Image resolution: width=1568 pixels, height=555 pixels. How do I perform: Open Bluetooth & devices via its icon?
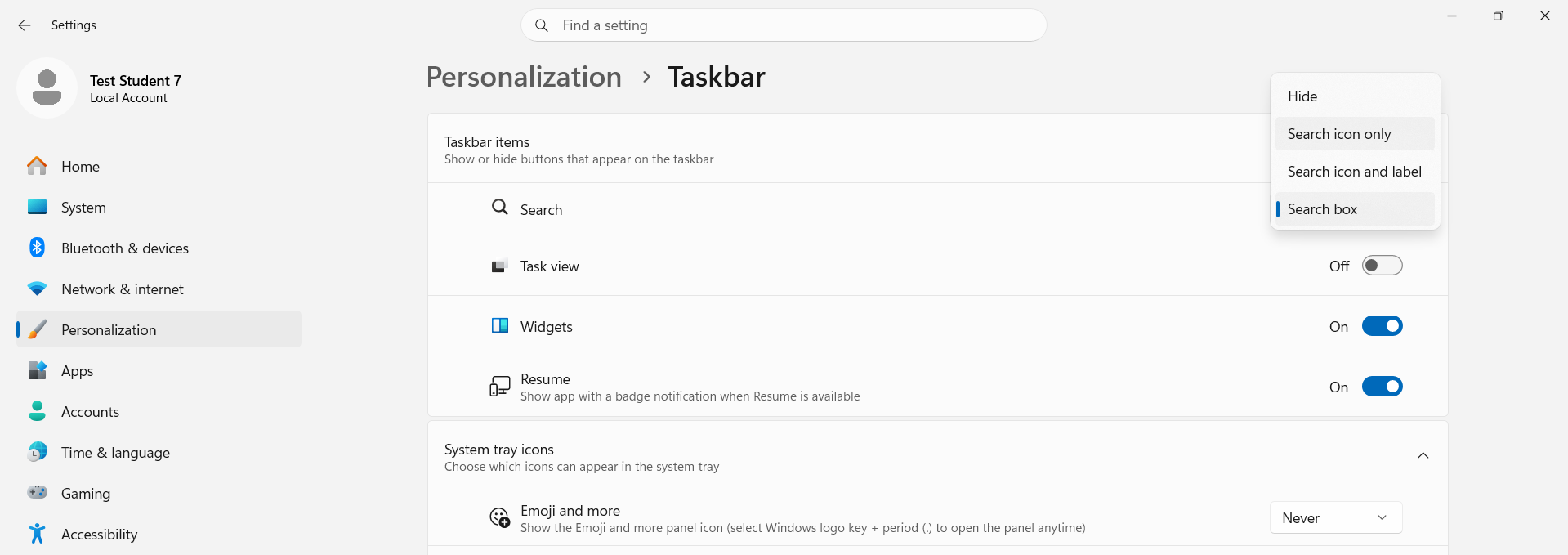[x=37, y=248]
